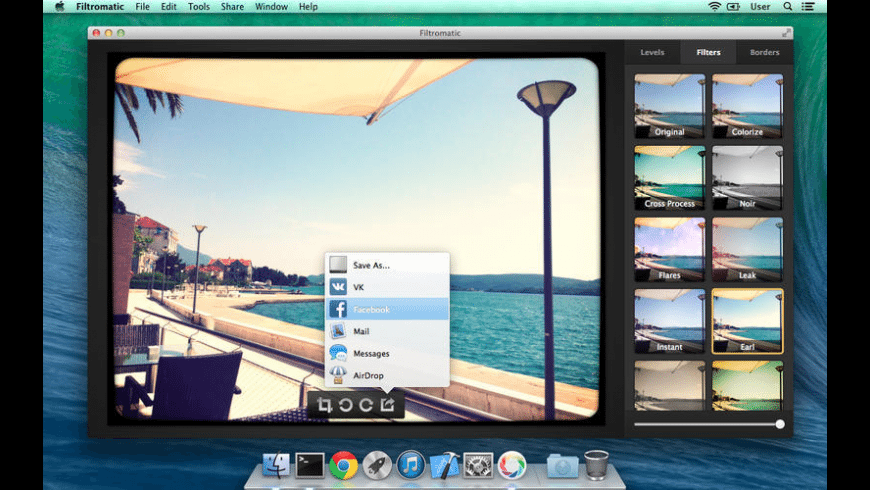Launch Google Chrome from the Dock

coord(344,464)
